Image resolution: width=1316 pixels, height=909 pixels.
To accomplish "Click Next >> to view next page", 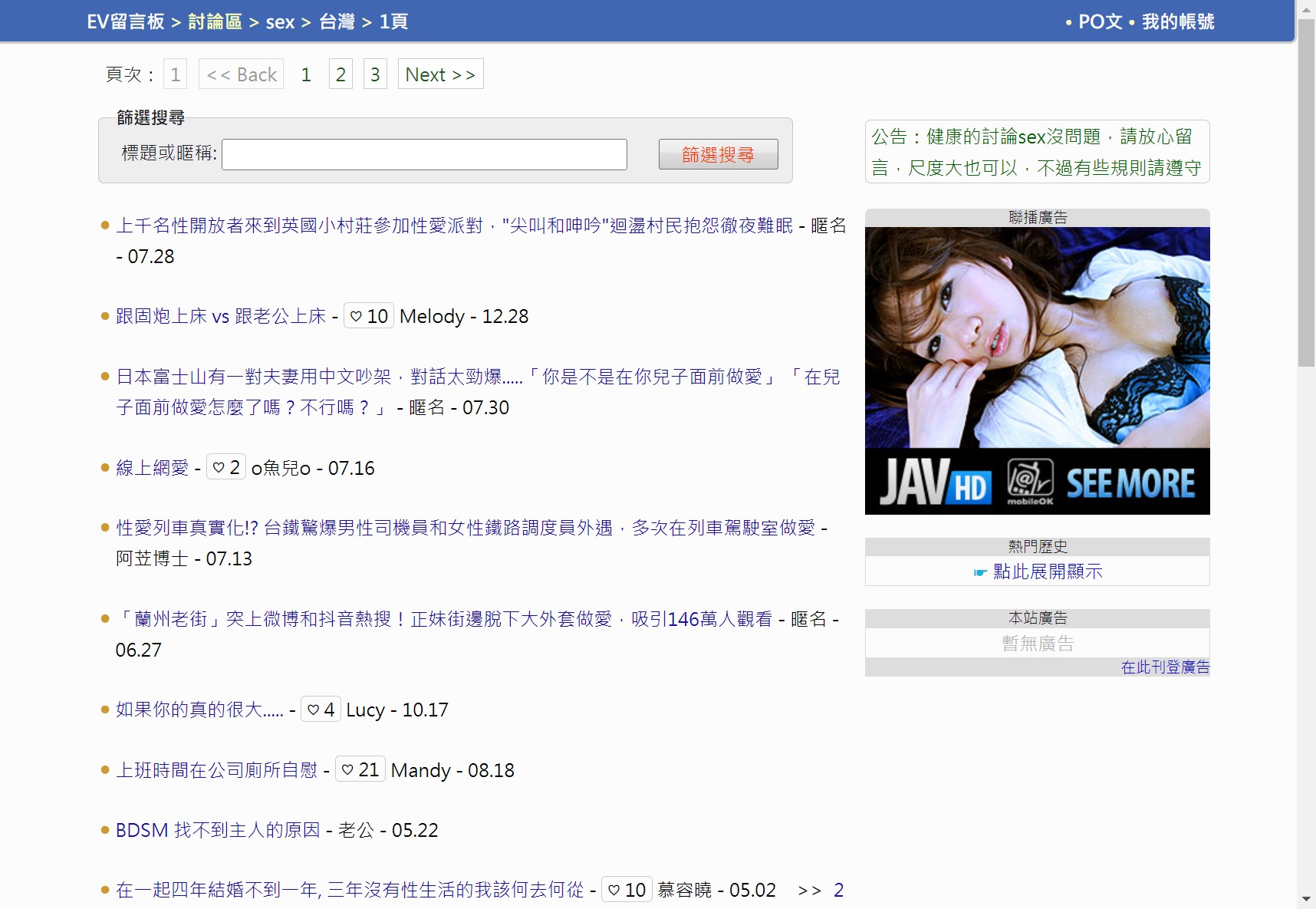I will (x=440, y=74).
